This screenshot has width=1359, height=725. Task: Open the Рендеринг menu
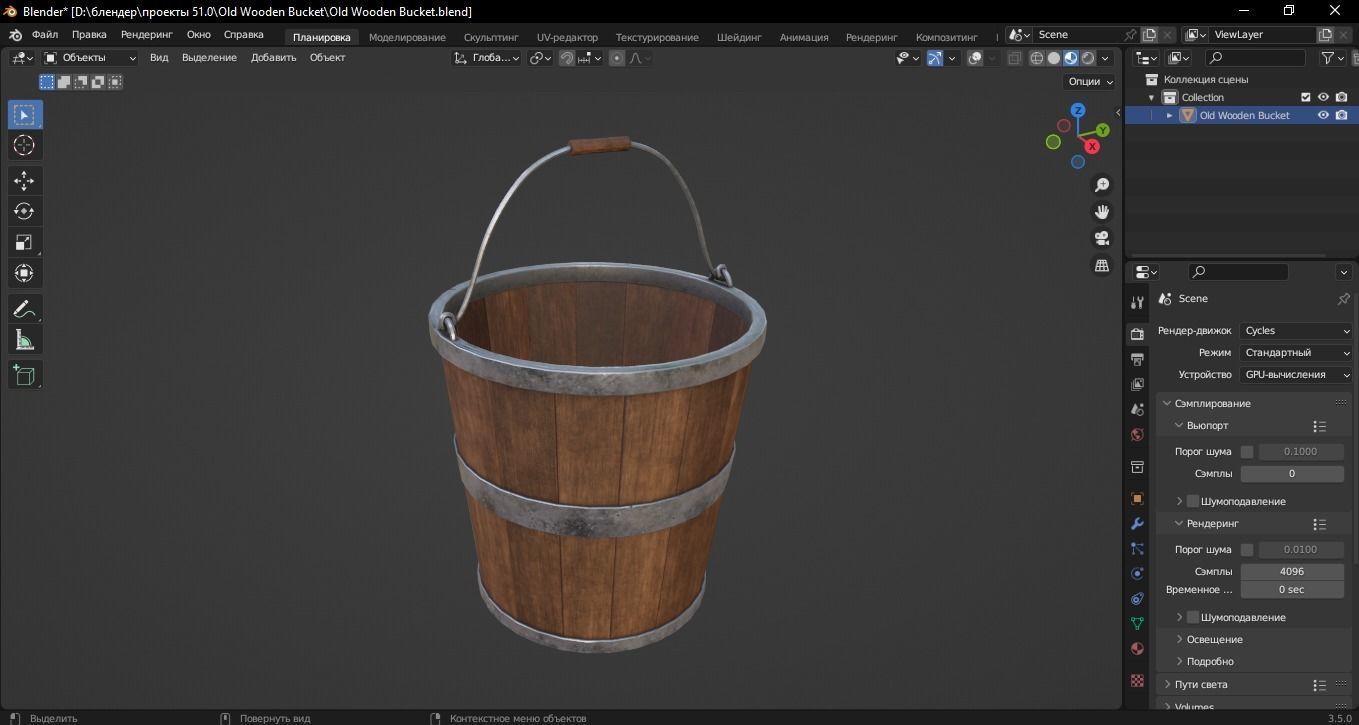pos(147,35)
